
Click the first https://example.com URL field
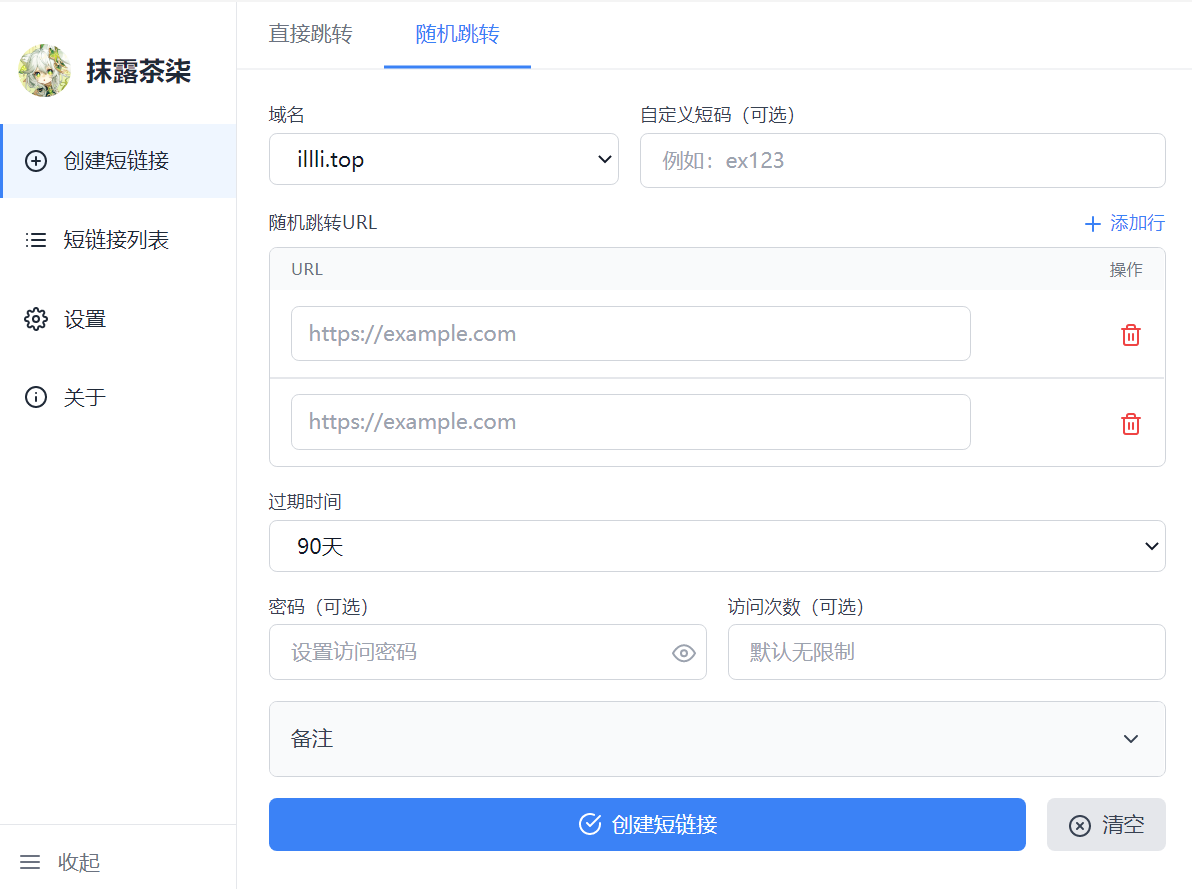[x=630, y=334]
